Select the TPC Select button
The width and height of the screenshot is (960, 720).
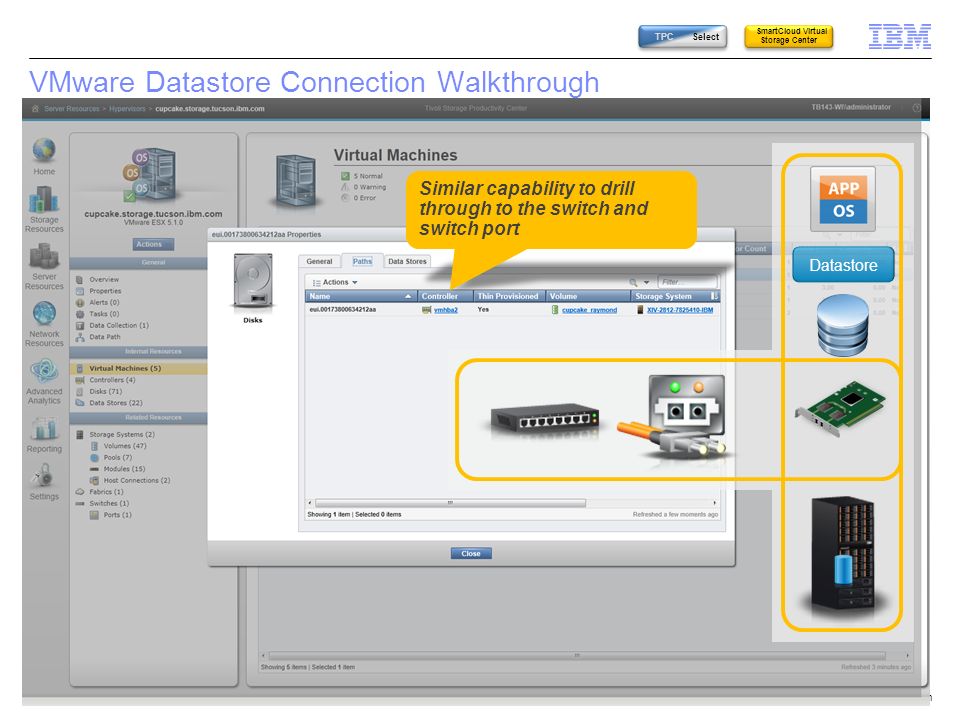(x=682, y=37)
